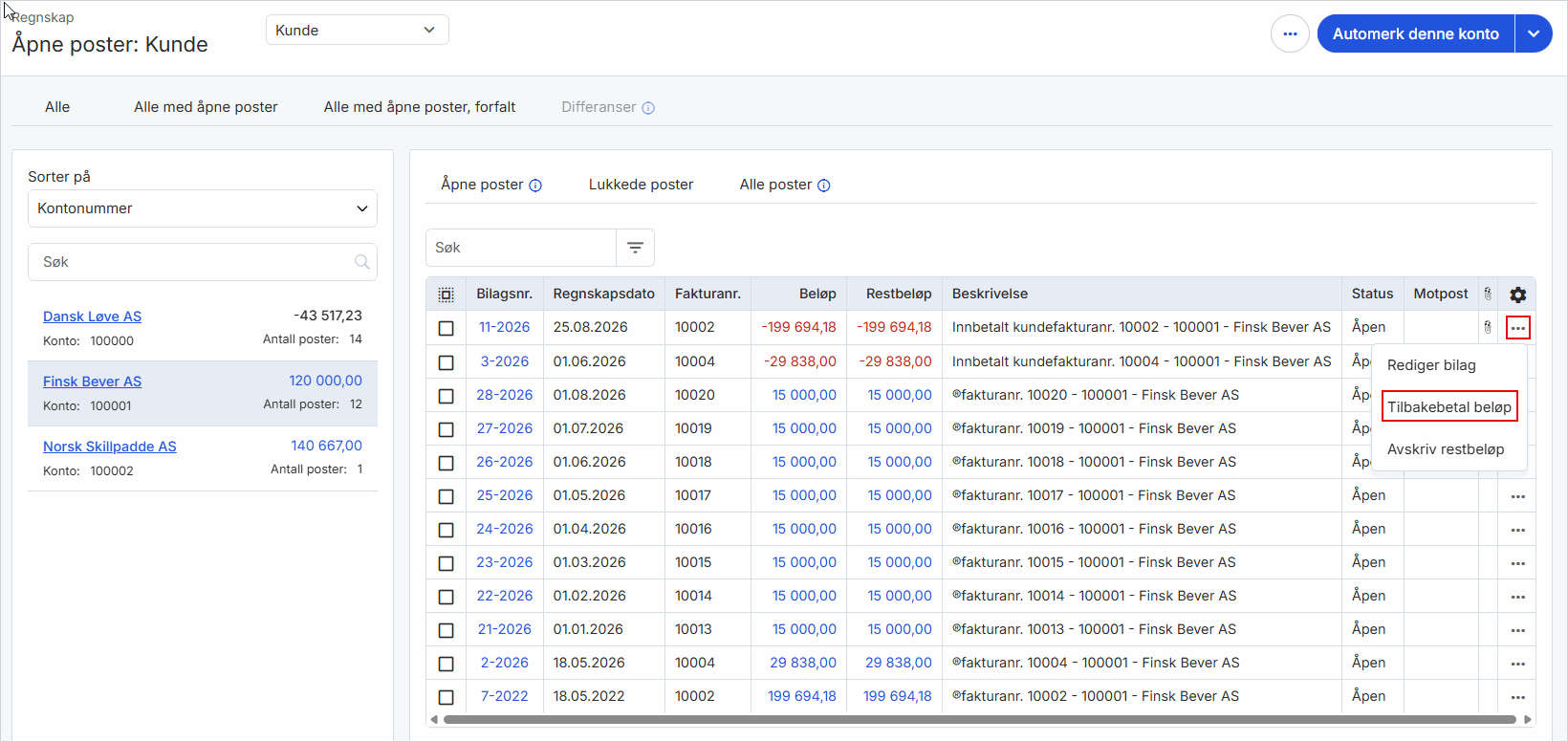
Task: Open row actions for bilag 22-2026
Action: pos(1517,597)
